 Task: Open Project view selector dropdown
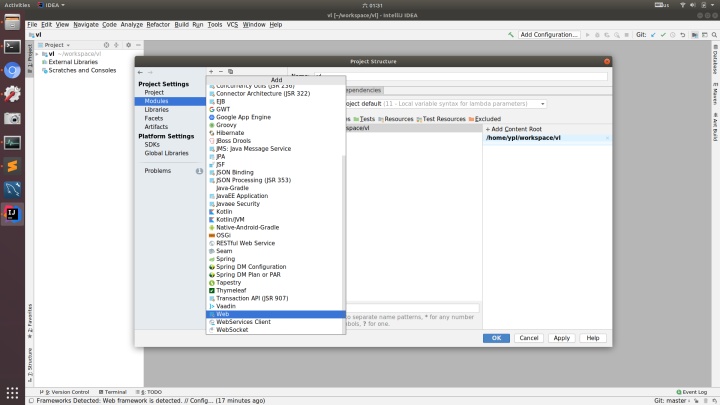coord(54,45)
